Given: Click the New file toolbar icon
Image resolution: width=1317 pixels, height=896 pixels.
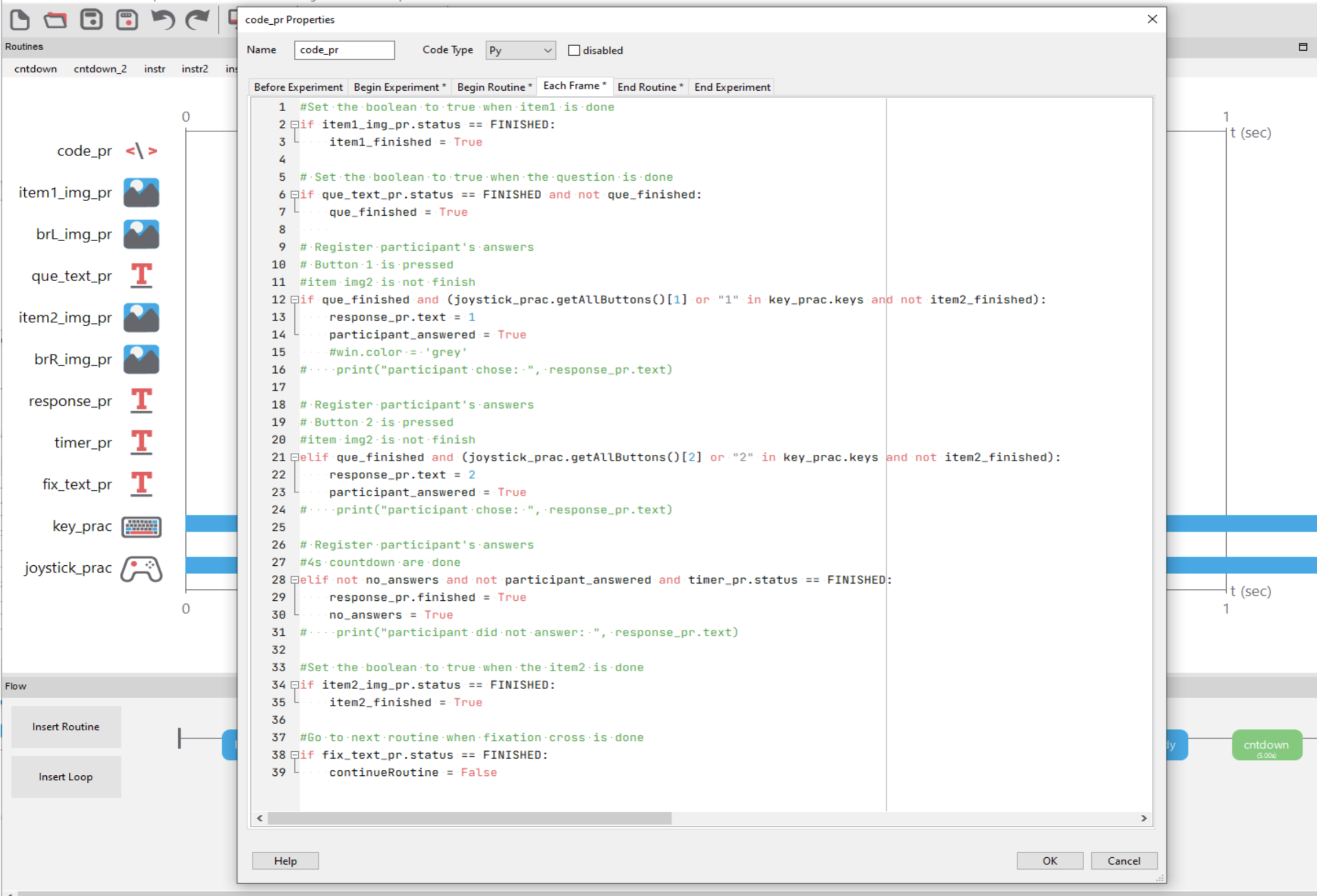Looking at the screenshot, I should [20, 20].
